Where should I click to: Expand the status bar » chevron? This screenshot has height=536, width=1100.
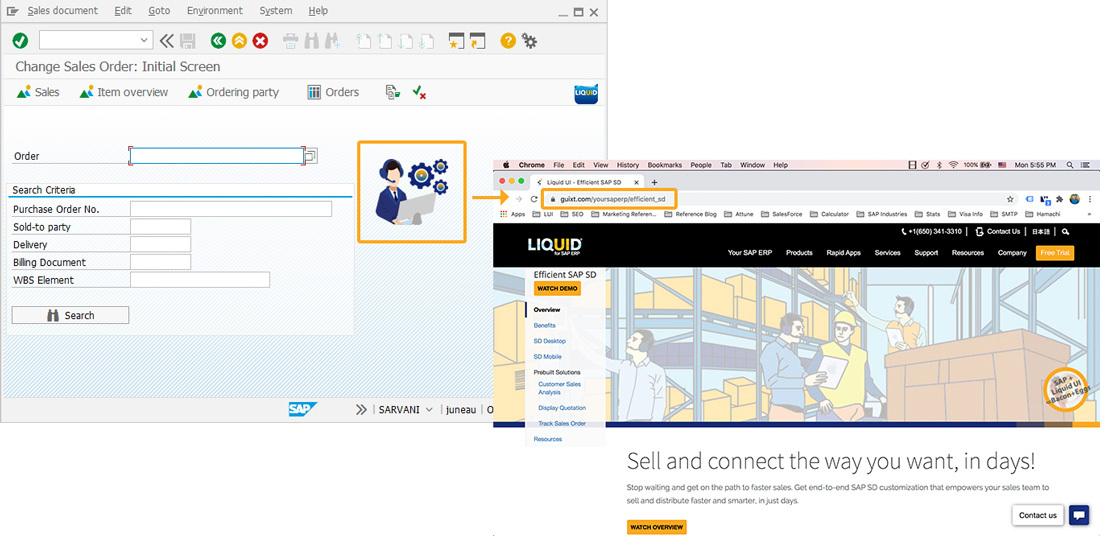pyautogui.click(x=361, y=410)
